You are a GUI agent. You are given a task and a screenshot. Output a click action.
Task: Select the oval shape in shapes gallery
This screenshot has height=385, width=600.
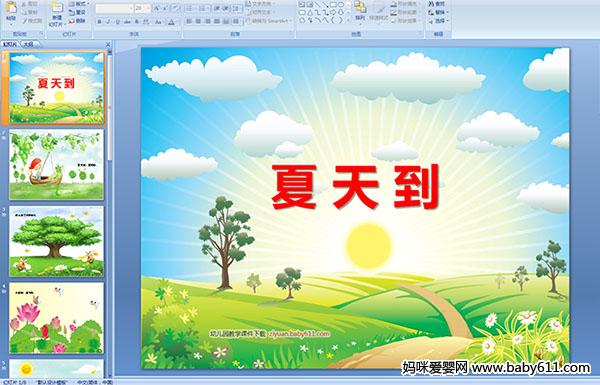(341, 4)
